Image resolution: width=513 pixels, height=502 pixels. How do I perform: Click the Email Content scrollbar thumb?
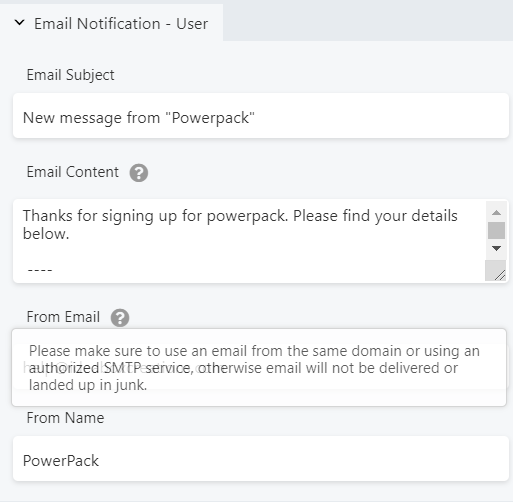(496, 230)
